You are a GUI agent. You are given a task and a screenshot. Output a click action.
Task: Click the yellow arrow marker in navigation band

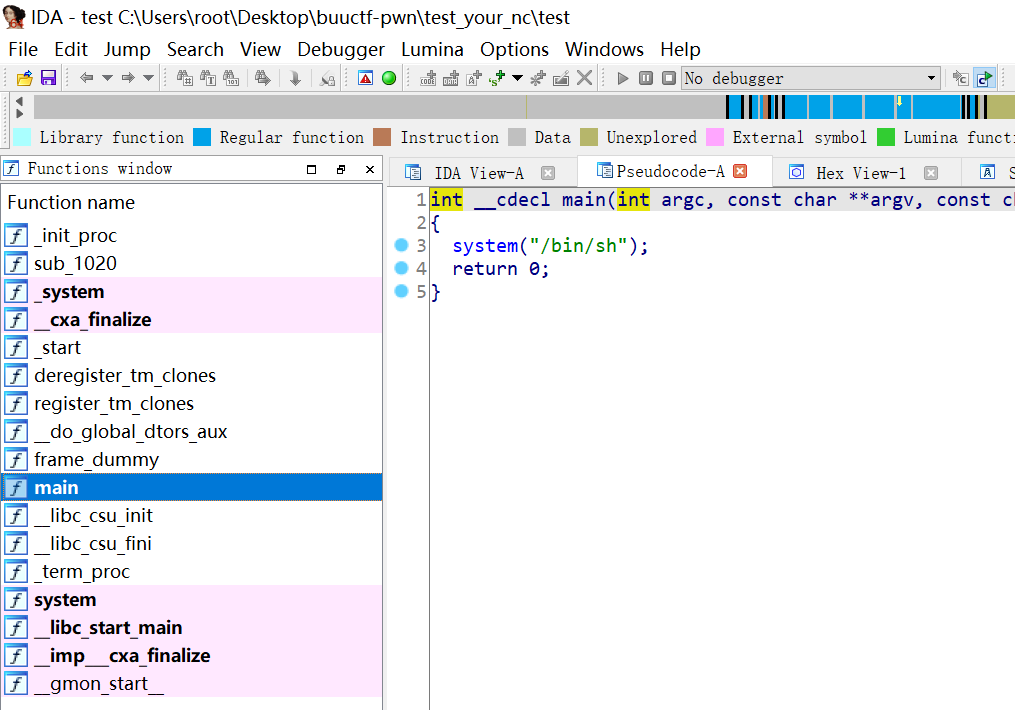899,101
